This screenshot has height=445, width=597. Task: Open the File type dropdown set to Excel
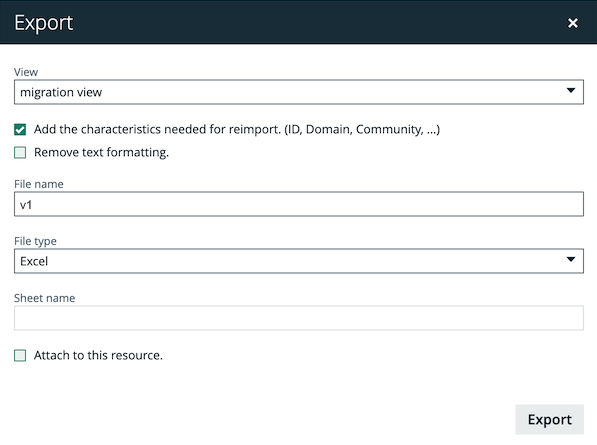298,261
